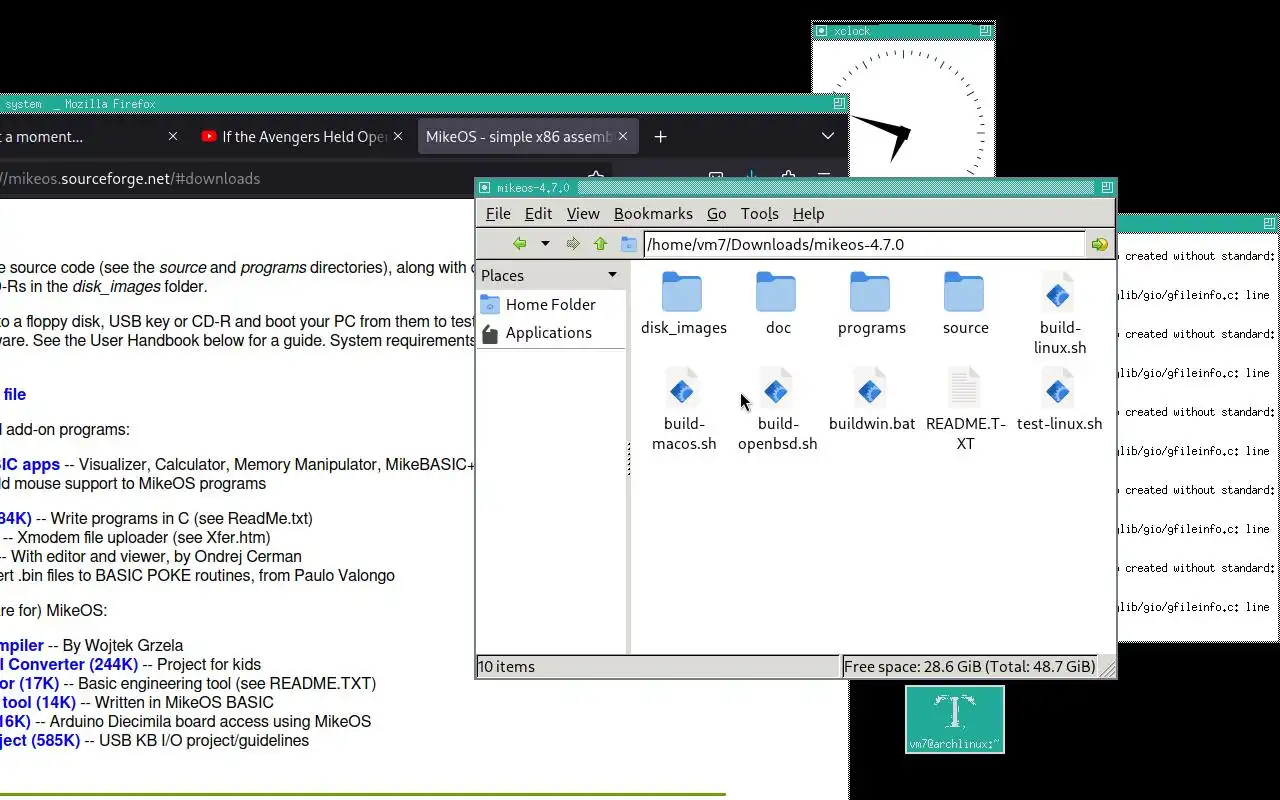Close the MikeOS Firefox tab
Screen dimensions: 1280x800
click(x=625, y=137)
